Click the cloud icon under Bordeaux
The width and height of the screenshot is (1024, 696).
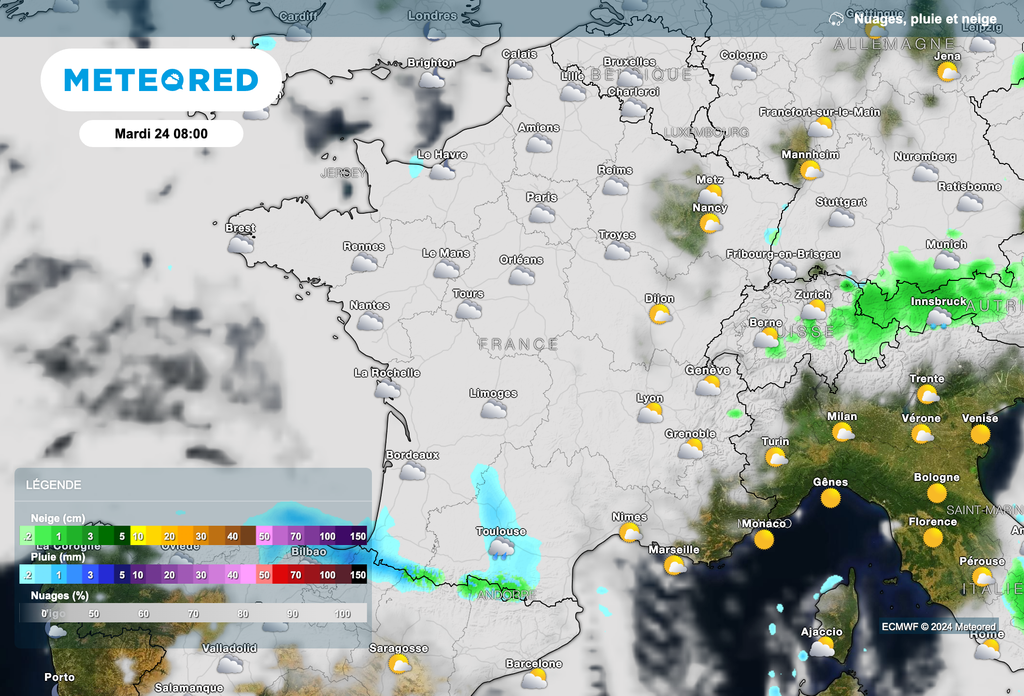(x=413, y=472)
